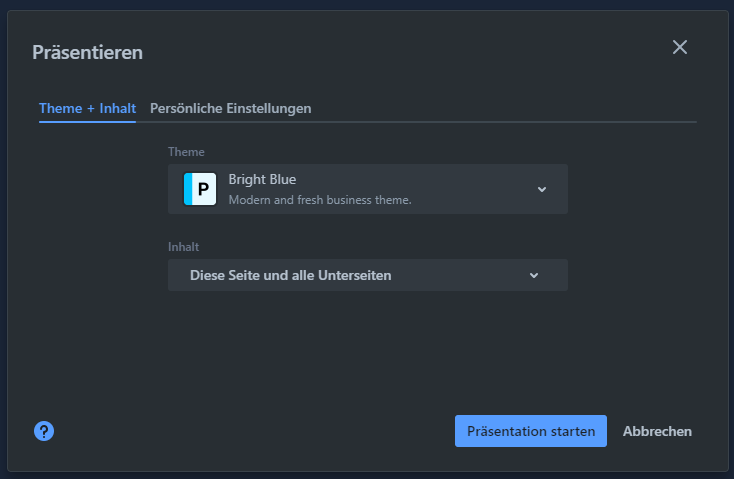Close the Präsentieren dialog with the X
The width and height of the screenshot is (734, 479).
[680, 47]
